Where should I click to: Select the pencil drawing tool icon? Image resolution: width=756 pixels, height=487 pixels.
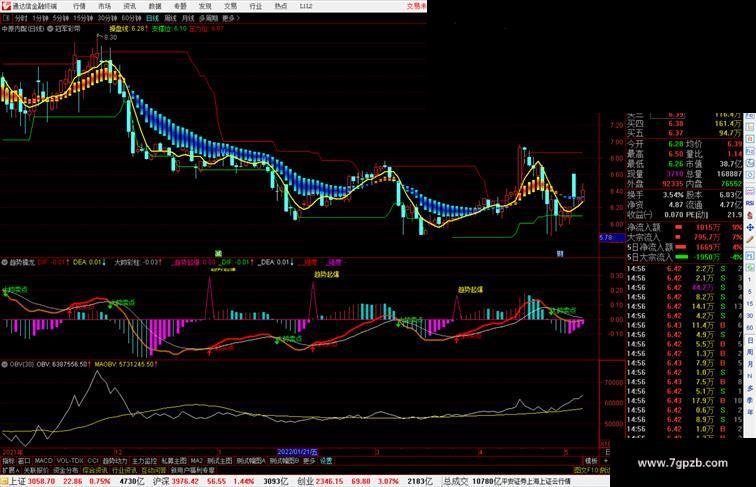[x=750, y=239]
